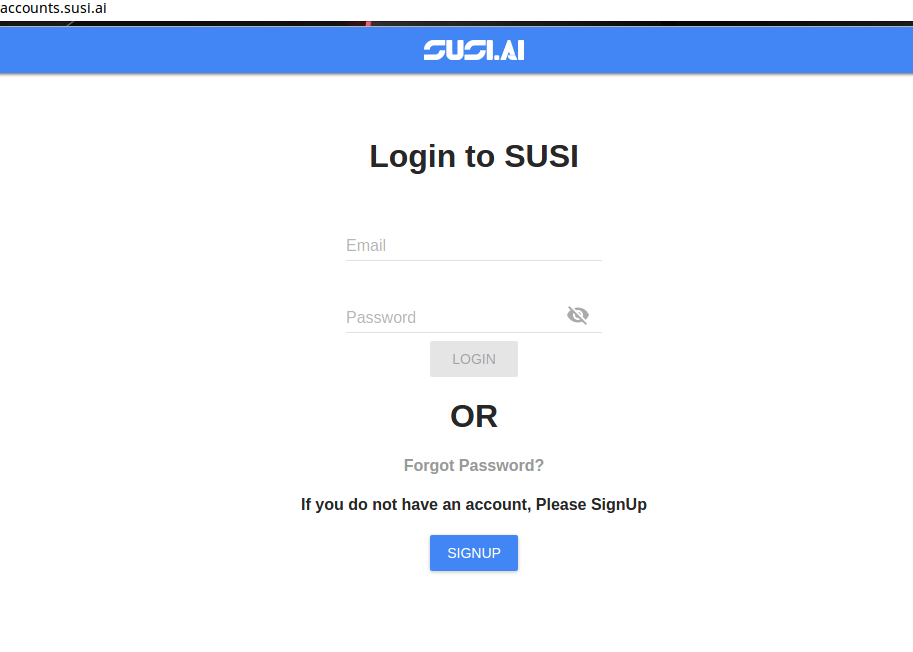This screenshot has width=913, height=652.
Task: Click the grey LOGIN button
Action: (x=473, y=359)
